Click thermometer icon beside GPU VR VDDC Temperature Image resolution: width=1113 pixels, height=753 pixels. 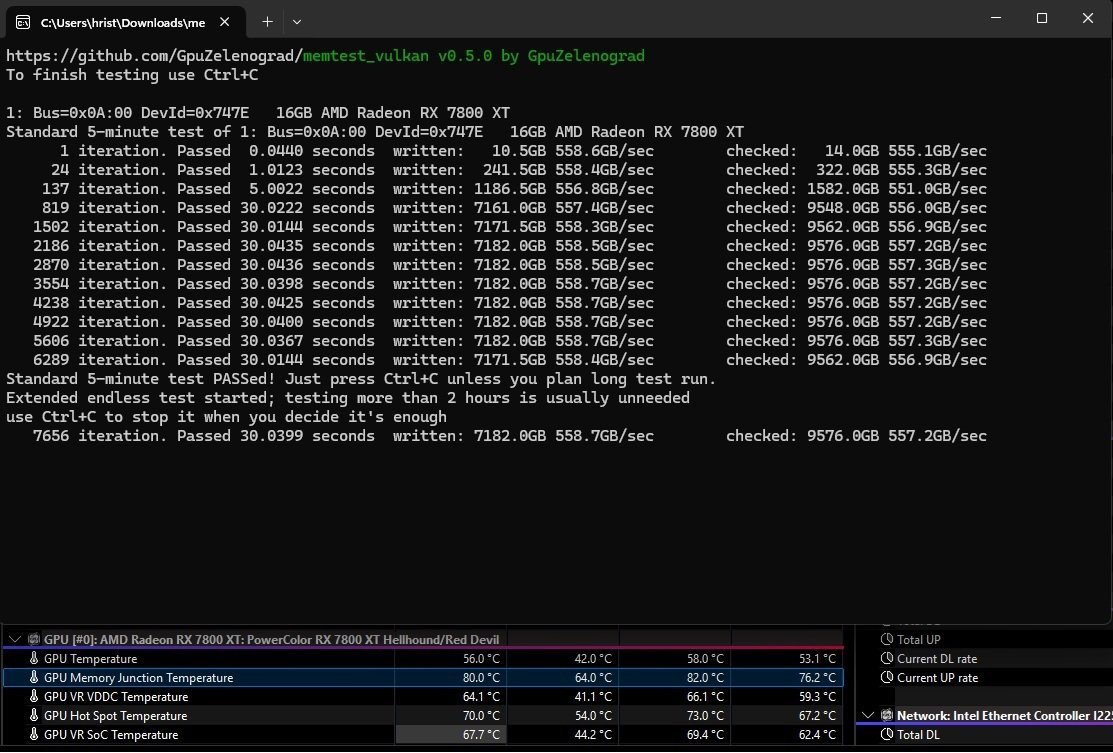[x=33, y=697]
